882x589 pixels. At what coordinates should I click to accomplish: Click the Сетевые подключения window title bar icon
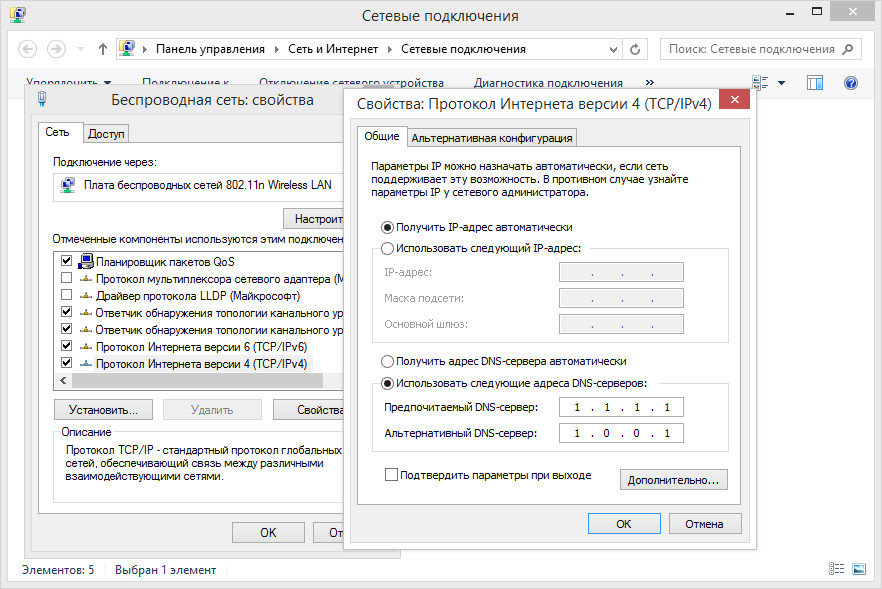[17, 15]
